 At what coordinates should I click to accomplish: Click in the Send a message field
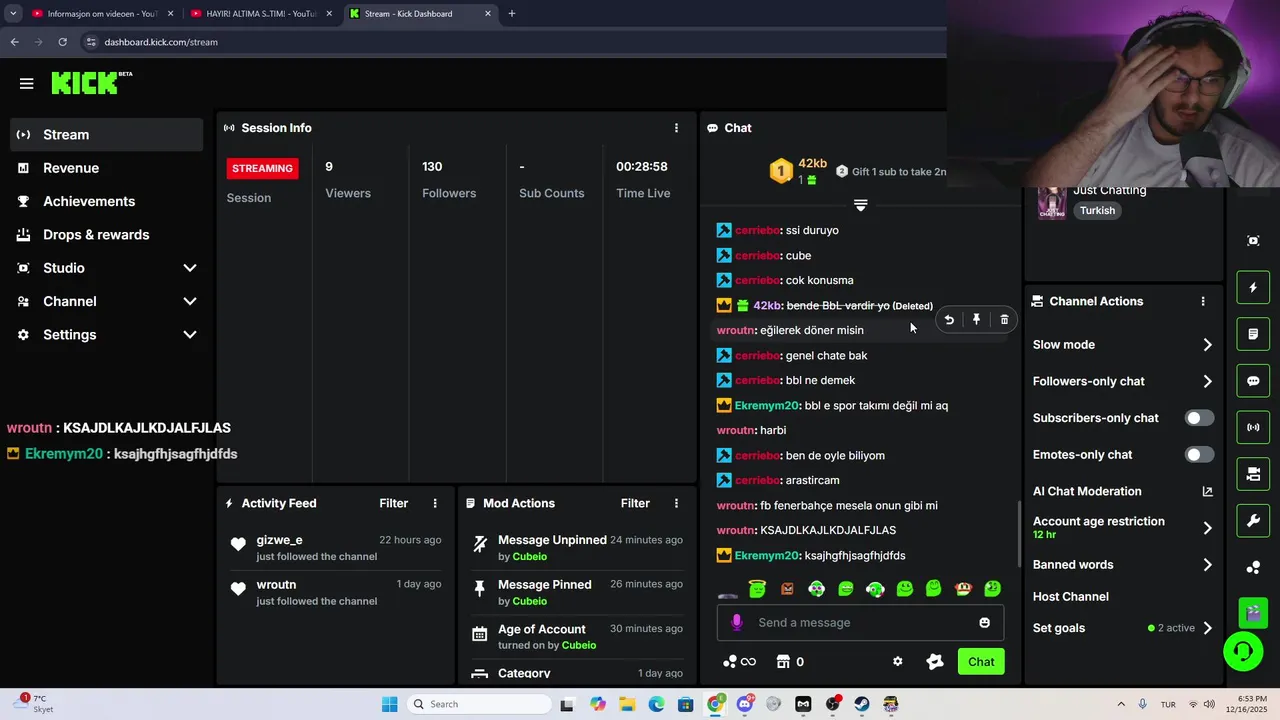(860, 622)
